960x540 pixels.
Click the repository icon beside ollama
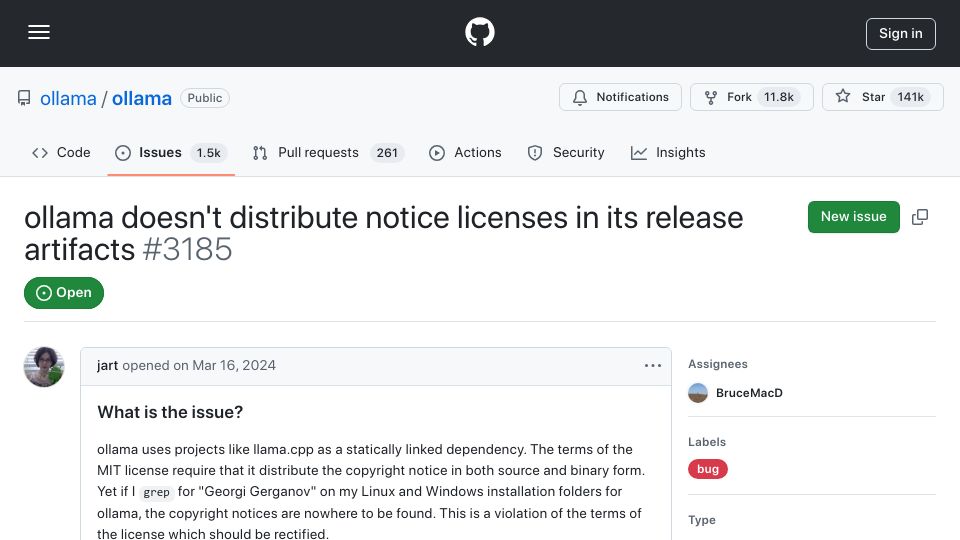[24, 98]
